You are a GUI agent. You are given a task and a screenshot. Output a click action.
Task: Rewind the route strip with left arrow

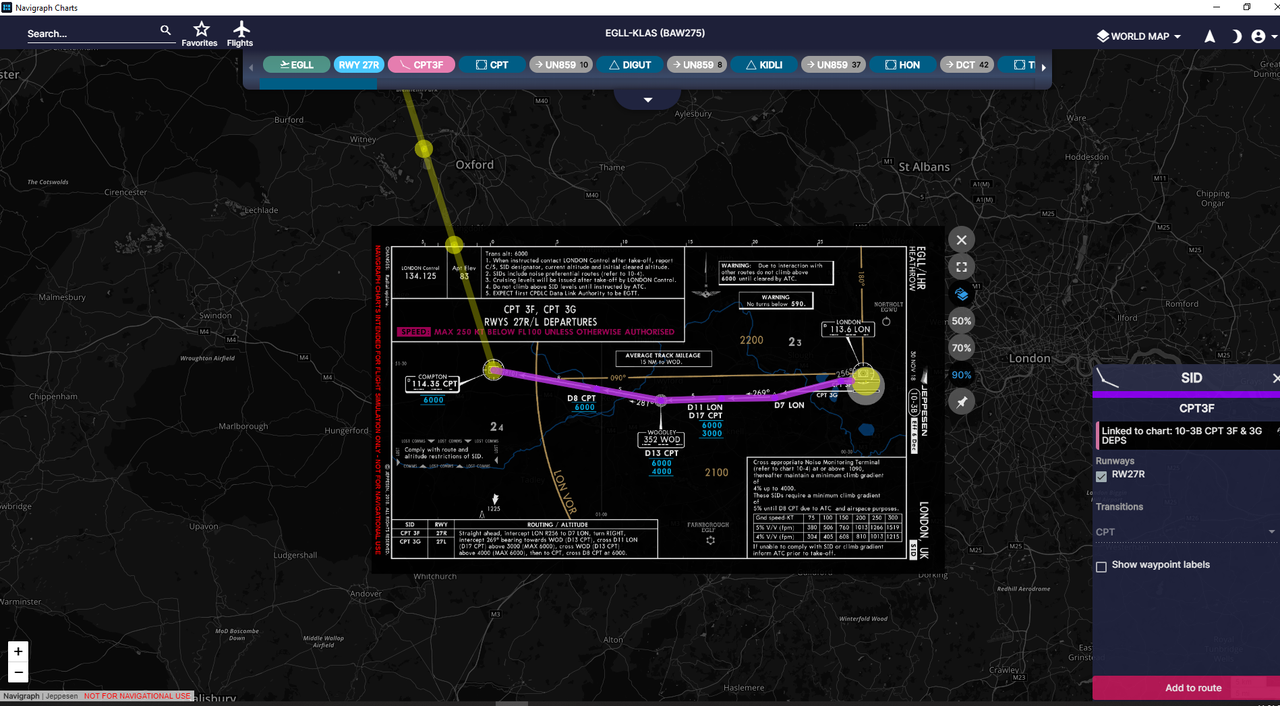coord(252,67)
